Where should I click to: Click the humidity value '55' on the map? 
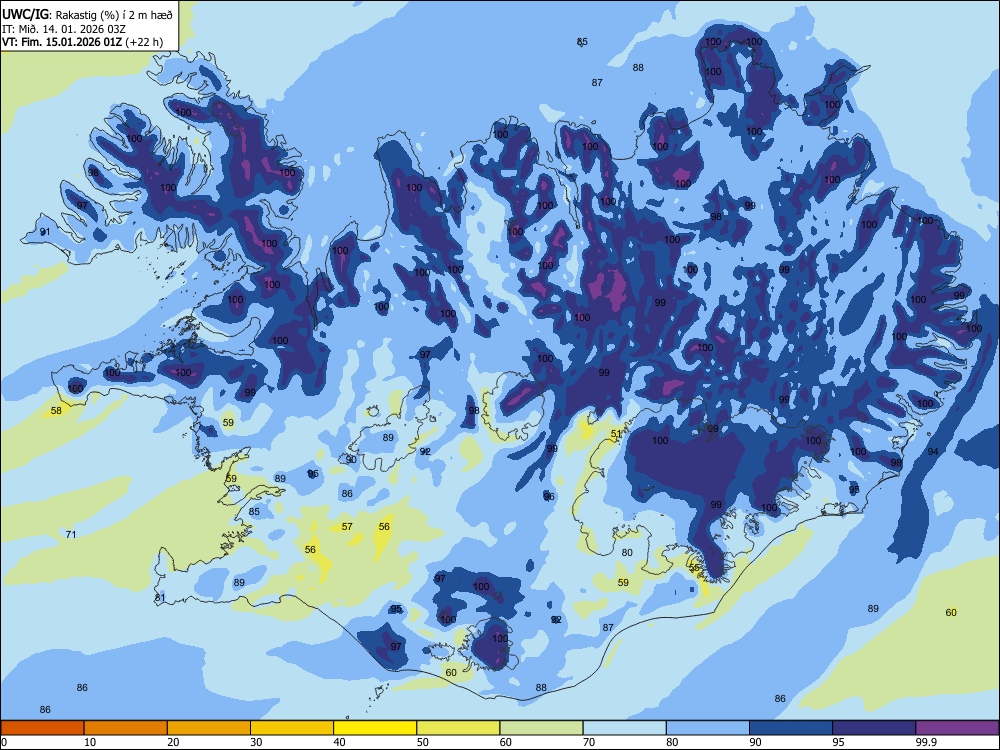(x=695, y=567)
